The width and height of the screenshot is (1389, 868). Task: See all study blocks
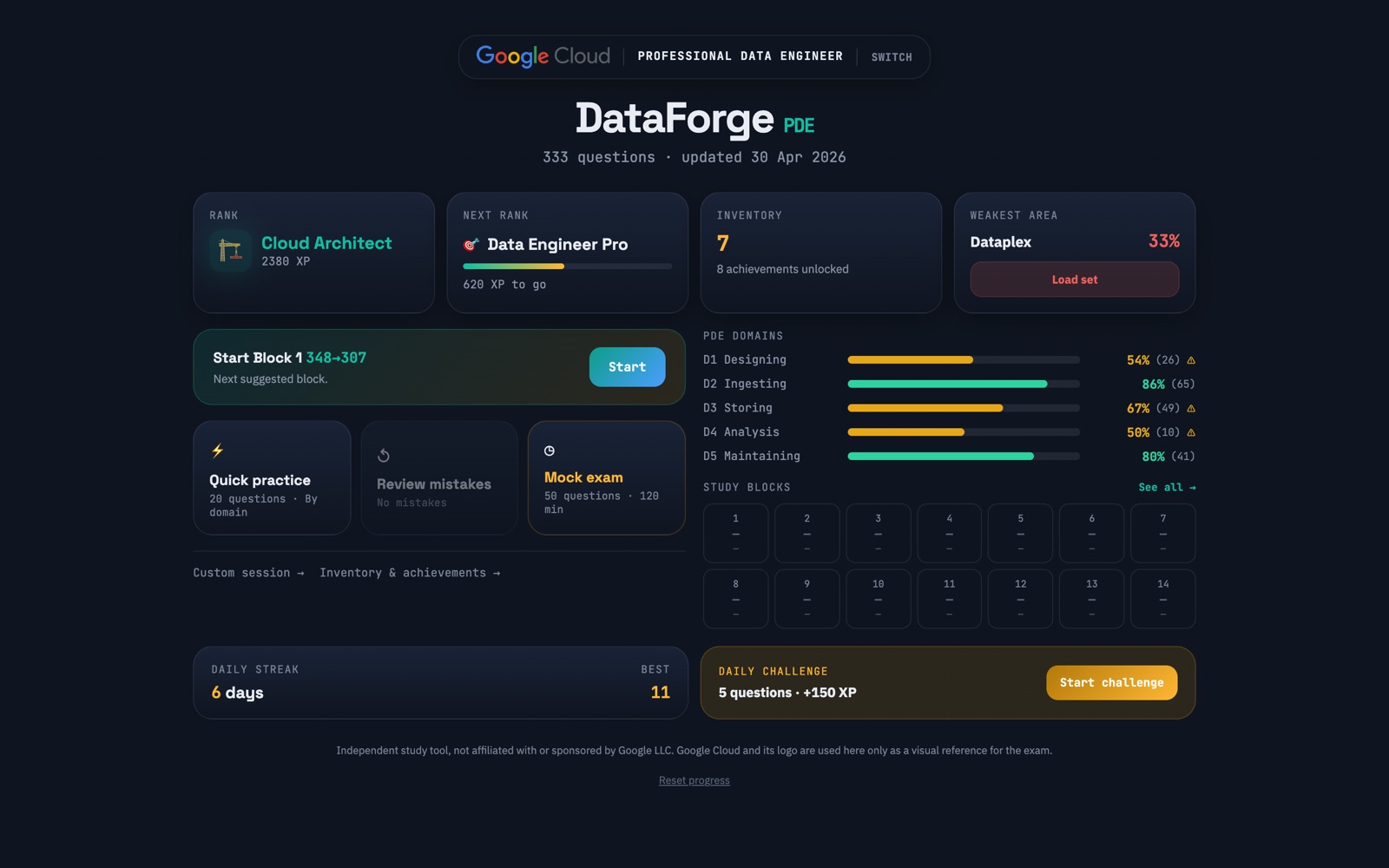click(x=1167, y=488)
